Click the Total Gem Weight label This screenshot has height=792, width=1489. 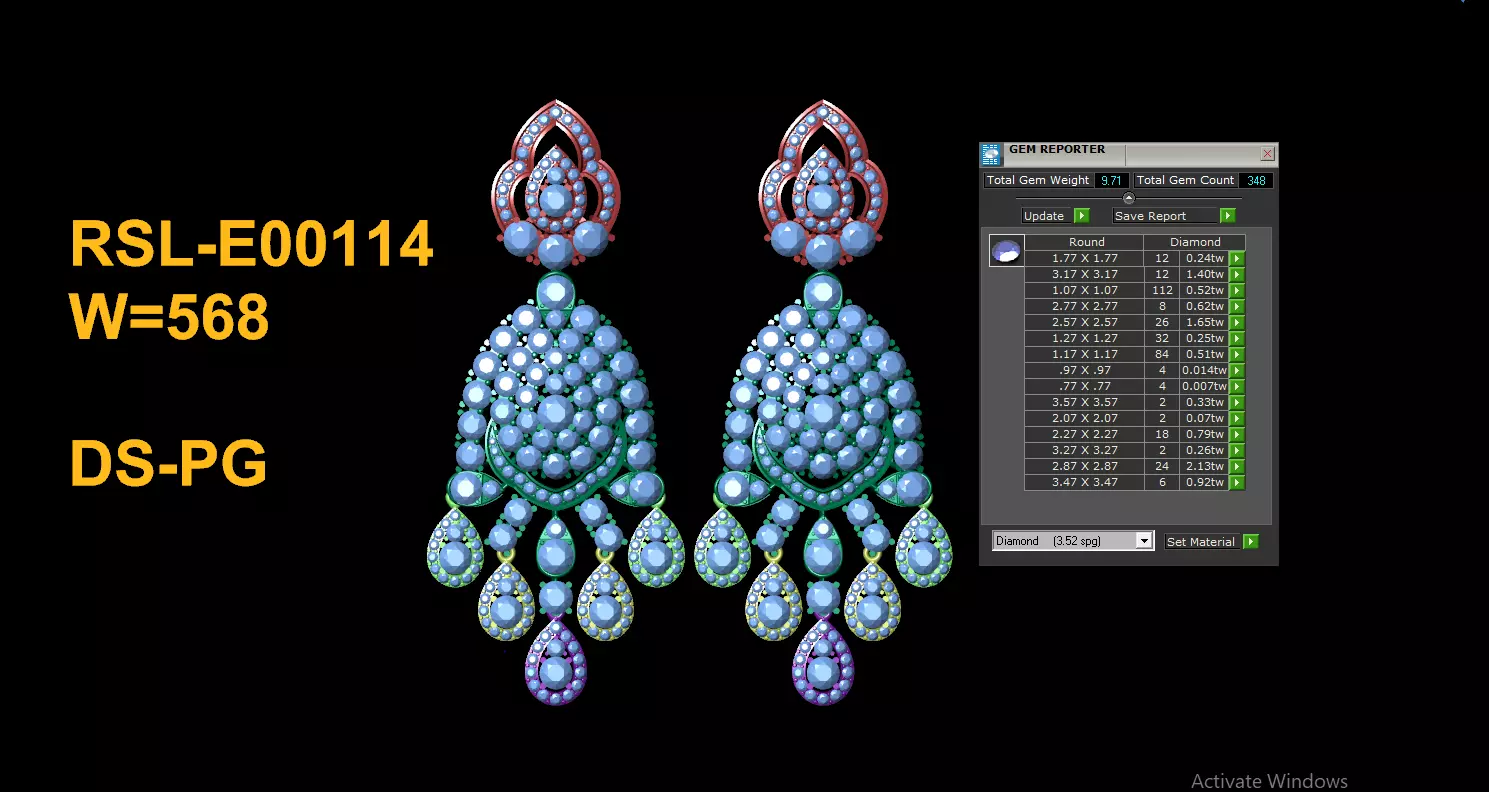point(1038,180)
